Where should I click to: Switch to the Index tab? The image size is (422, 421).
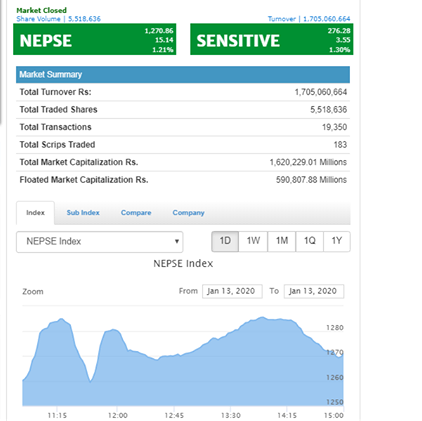tap(35, 213)
